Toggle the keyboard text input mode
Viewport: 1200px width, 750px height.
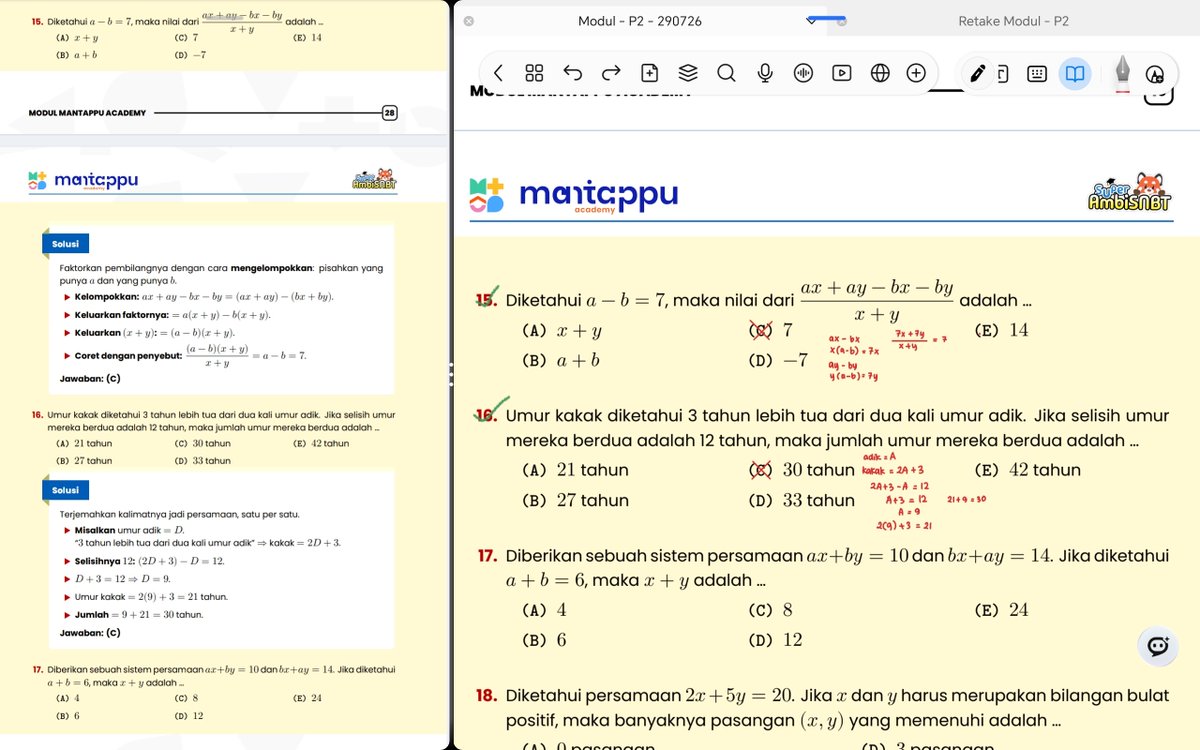click(1037, 73)
